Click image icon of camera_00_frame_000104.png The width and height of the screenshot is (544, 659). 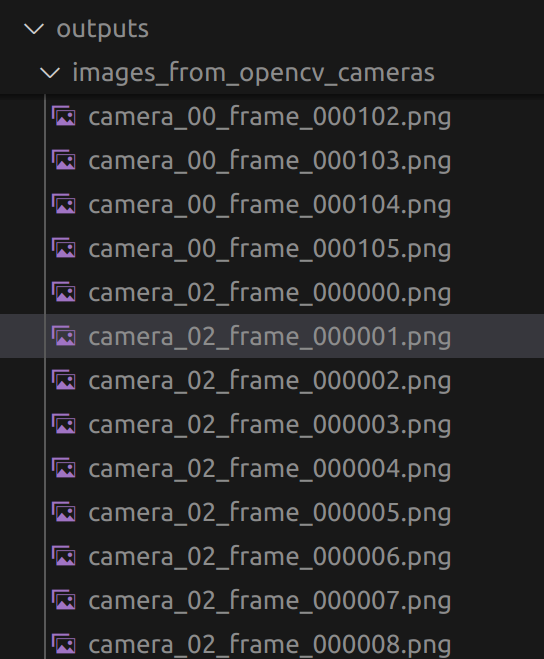tap(64, 204)
